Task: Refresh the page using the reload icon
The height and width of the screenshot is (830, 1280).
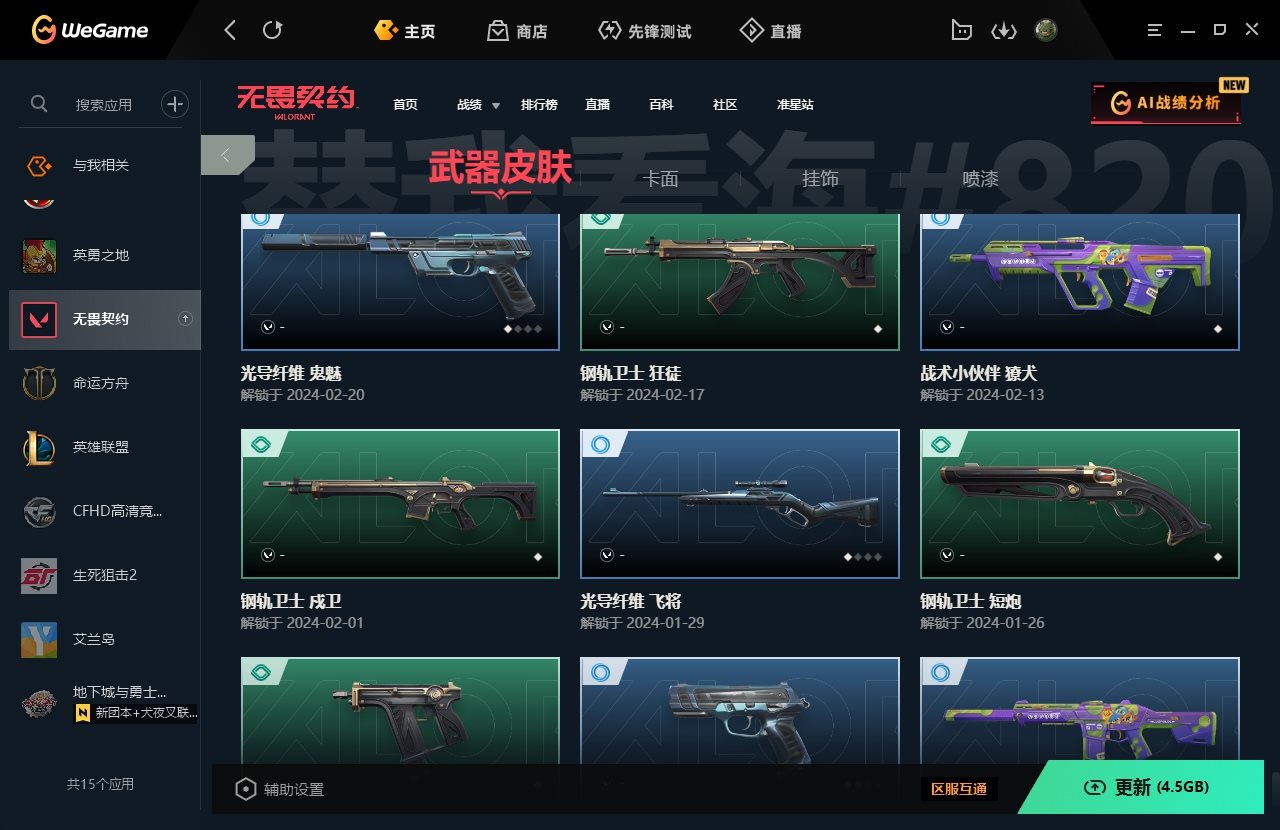Action: tap(272, 31)
